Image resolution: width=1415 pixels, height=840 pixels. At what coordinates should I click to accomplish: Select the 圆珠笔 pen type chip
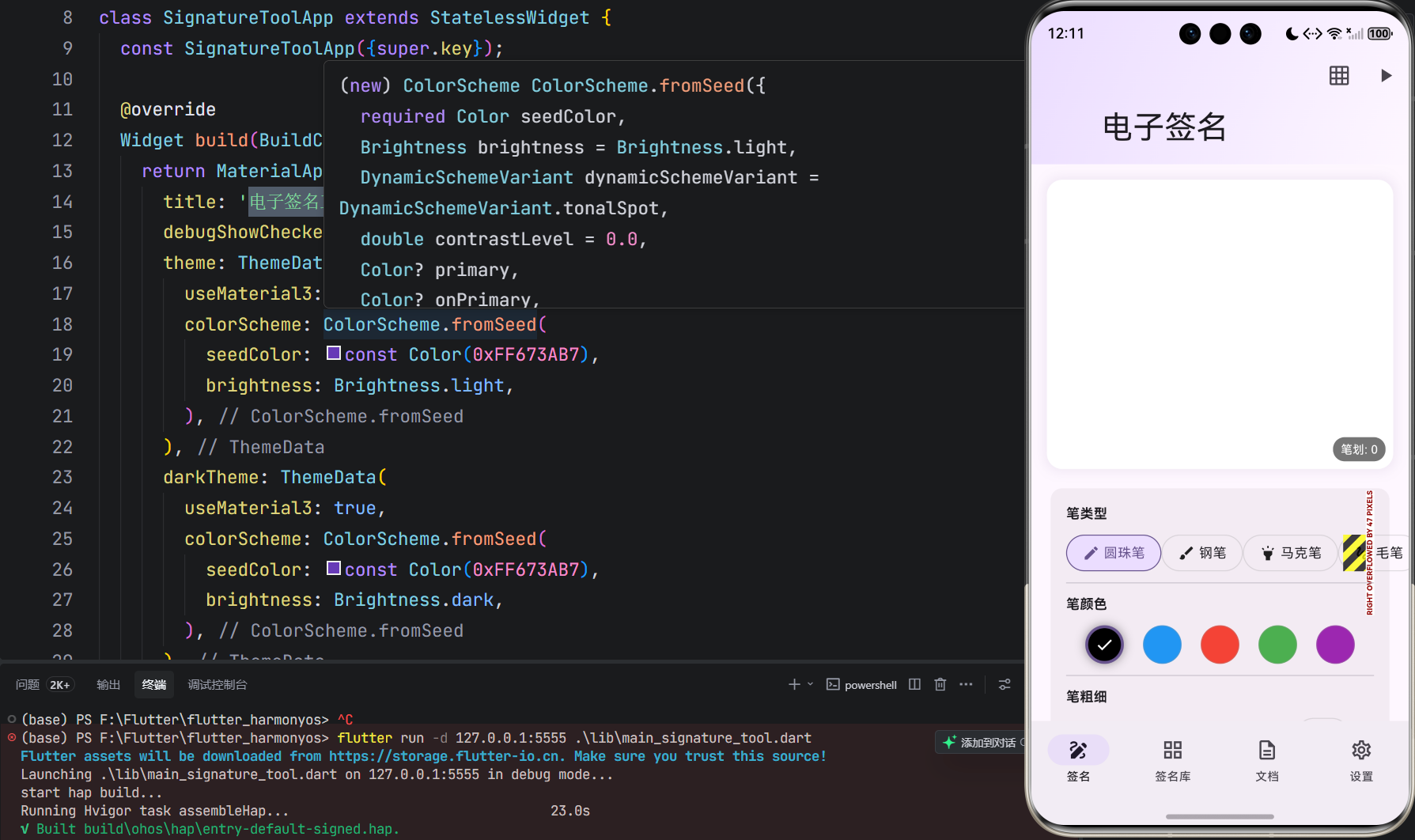1114,553
